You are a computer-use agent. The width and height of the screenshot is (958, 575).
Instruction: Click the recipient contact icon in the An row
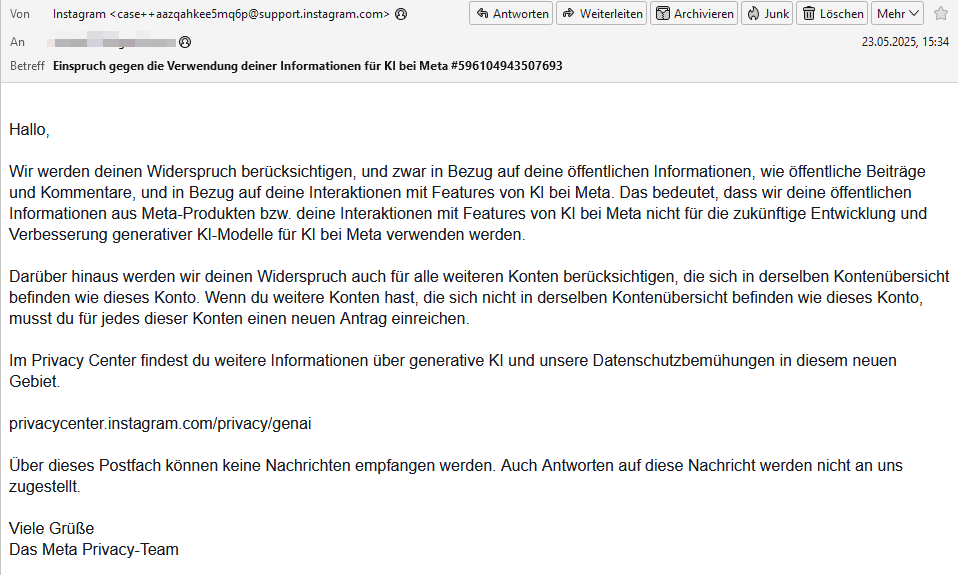click(185, 42)
